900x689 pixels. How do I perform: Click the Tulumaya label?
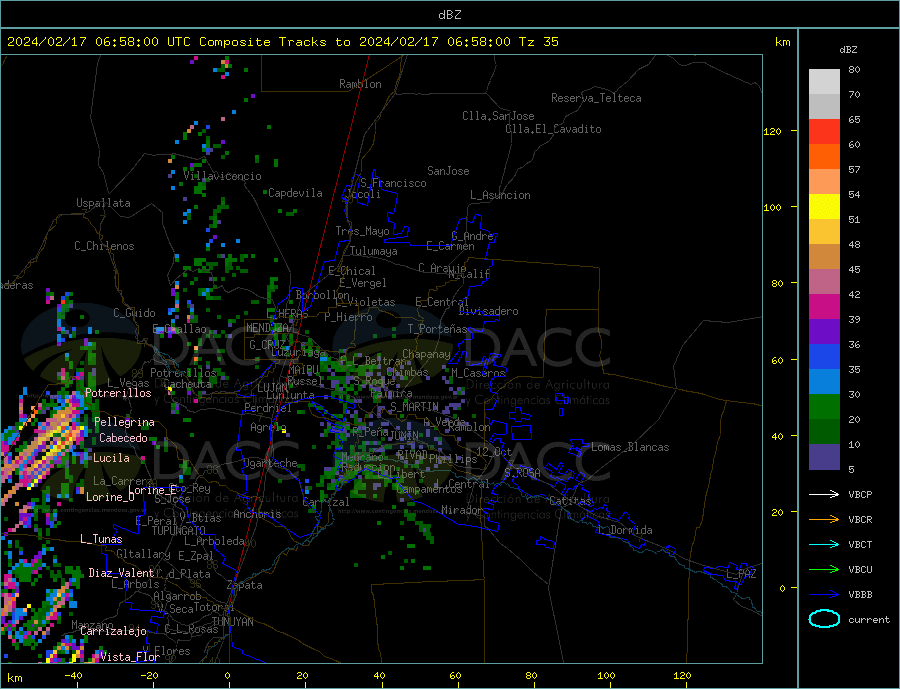374,251
